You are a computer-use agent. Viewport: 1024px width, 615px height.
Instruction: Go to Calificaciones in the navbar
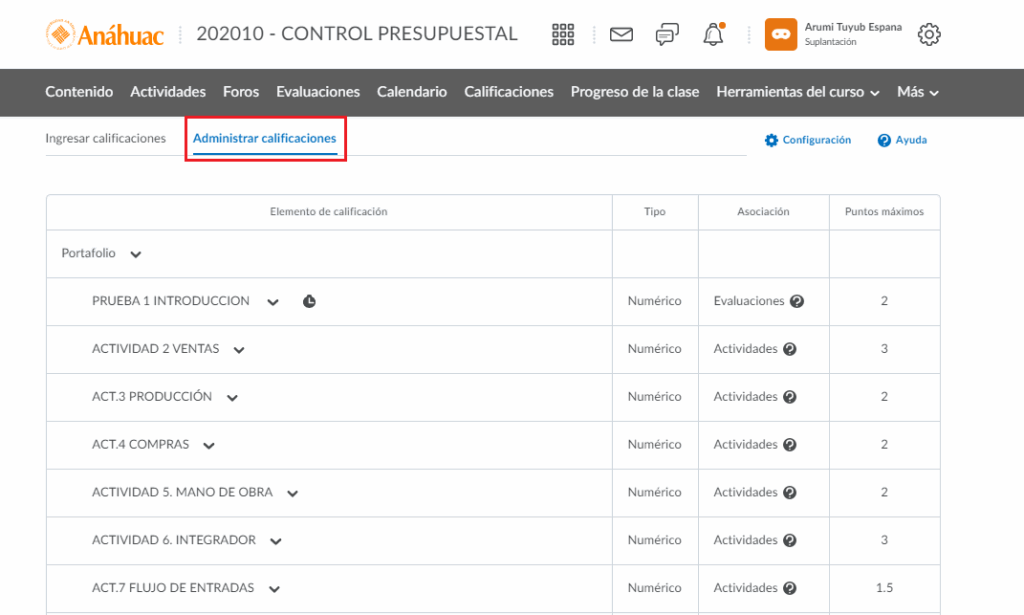508,92
